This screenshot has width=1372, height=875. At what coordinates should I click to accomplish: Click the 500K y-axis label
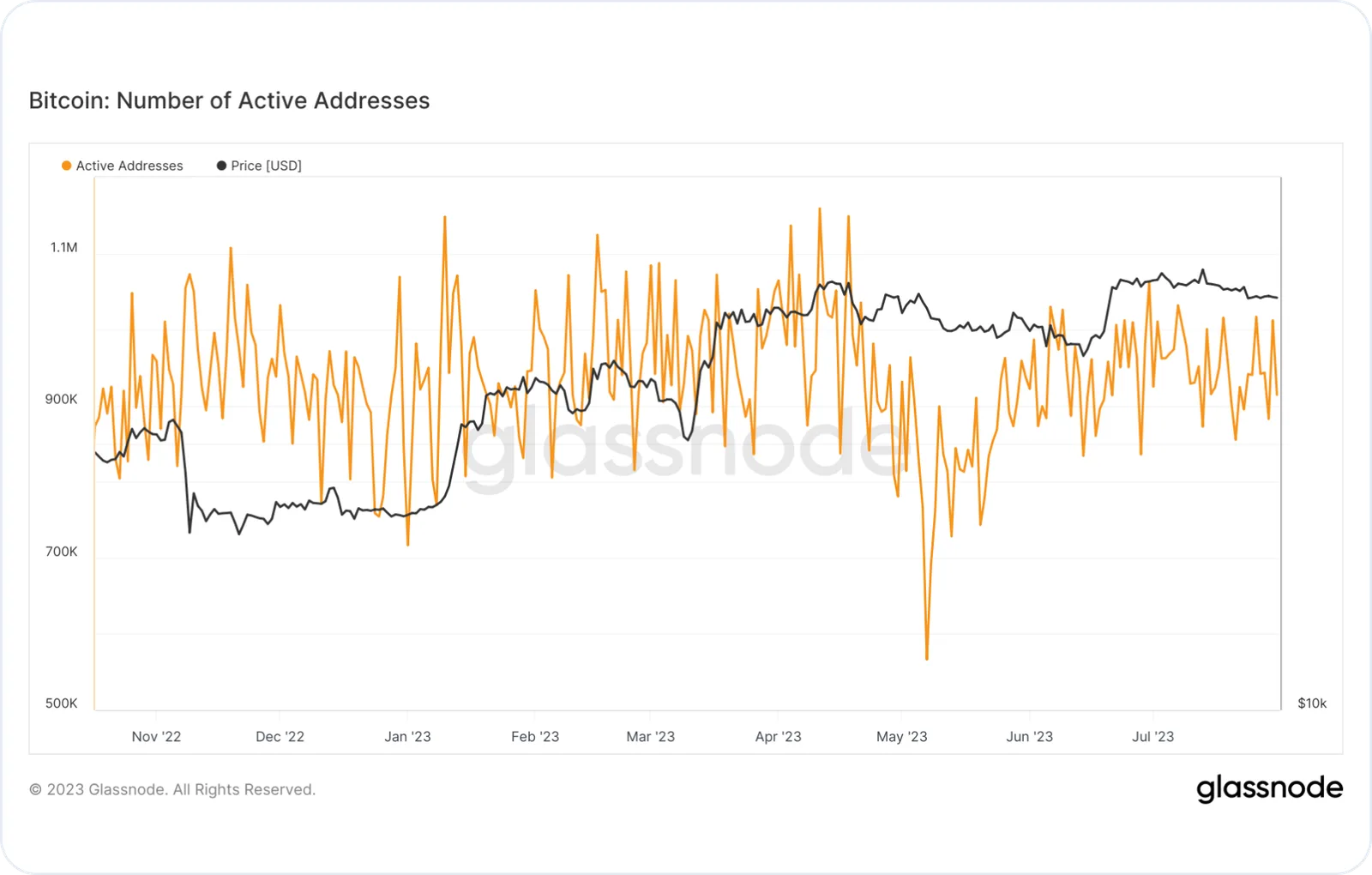61,703
